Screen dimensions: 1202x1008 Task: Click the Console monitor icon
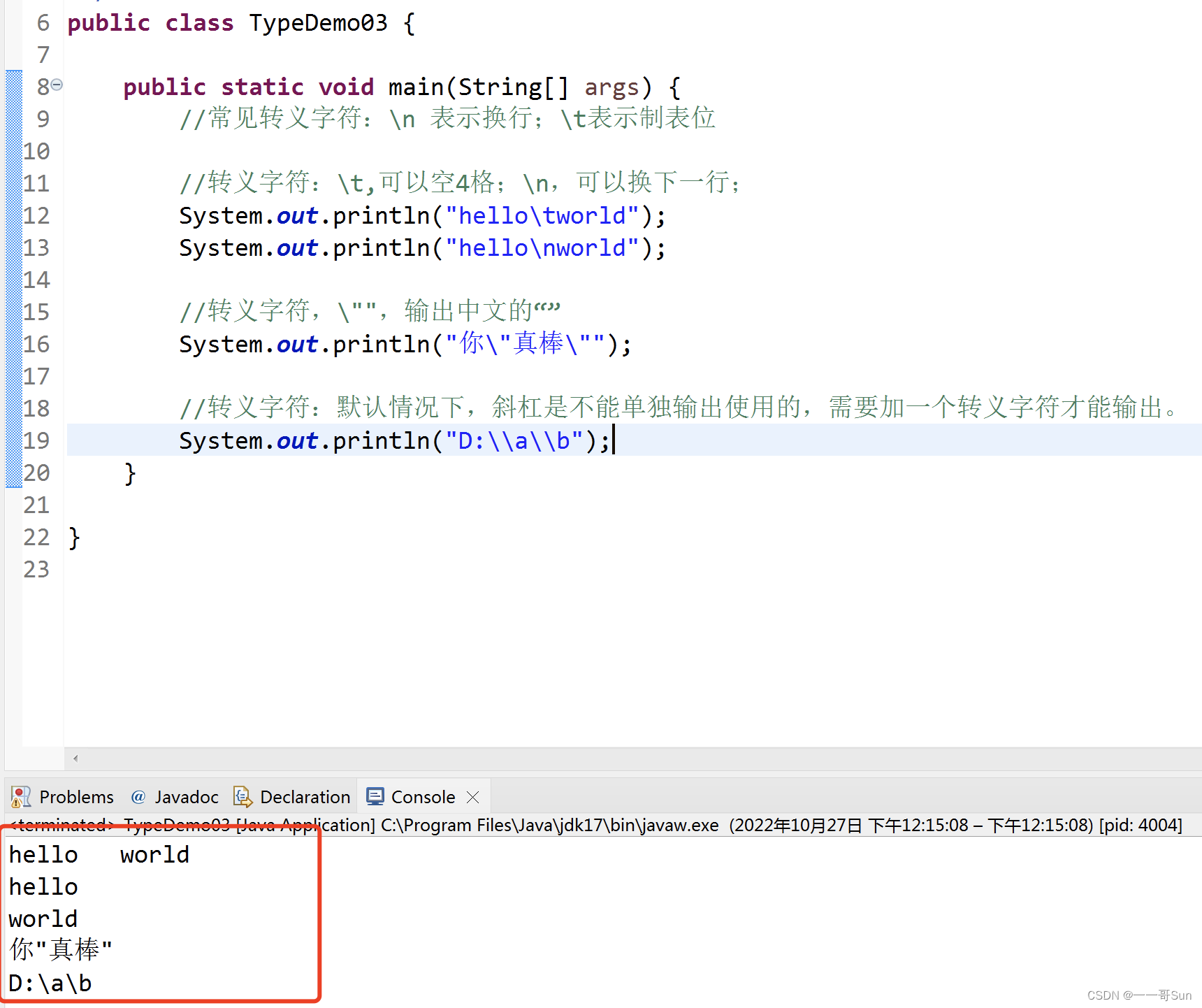375,797
